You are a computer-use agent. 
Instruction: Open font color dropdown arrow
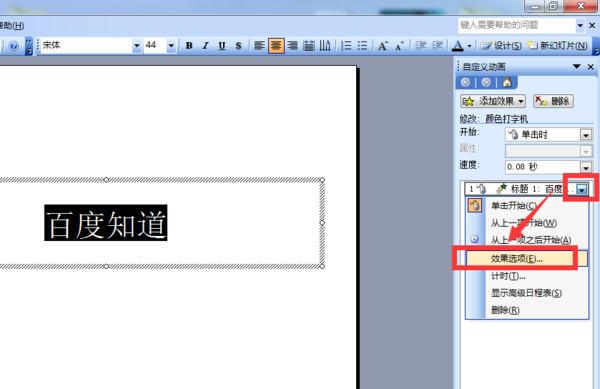(x=470, y=46)
